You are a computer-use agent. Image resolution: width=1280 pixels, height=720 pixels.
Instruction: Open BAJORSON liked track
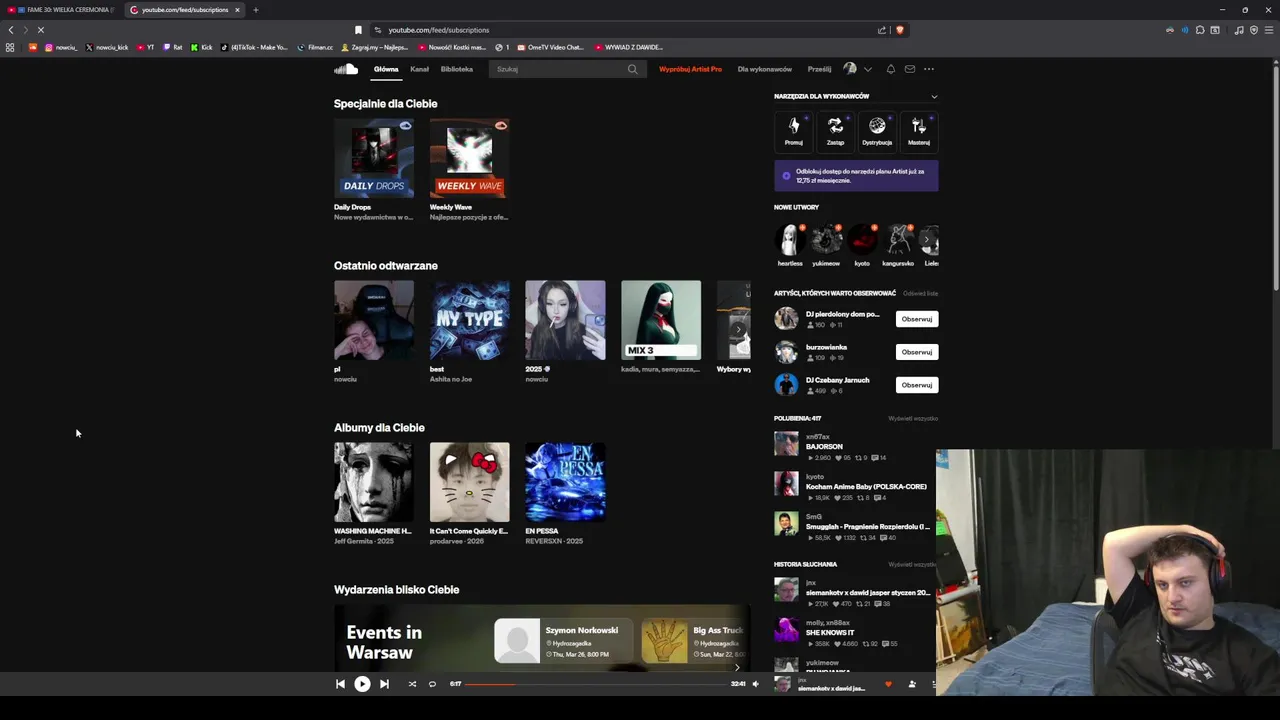pos(824,447)
